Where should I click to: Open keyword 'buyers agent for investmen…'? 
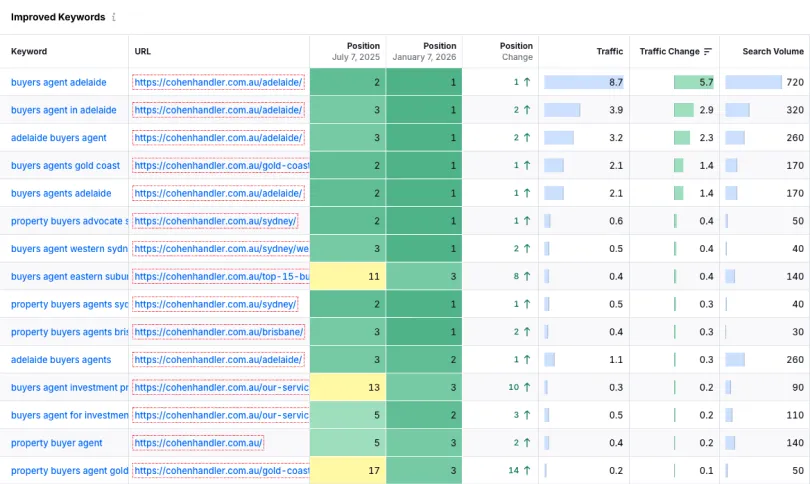click(69, 415)
